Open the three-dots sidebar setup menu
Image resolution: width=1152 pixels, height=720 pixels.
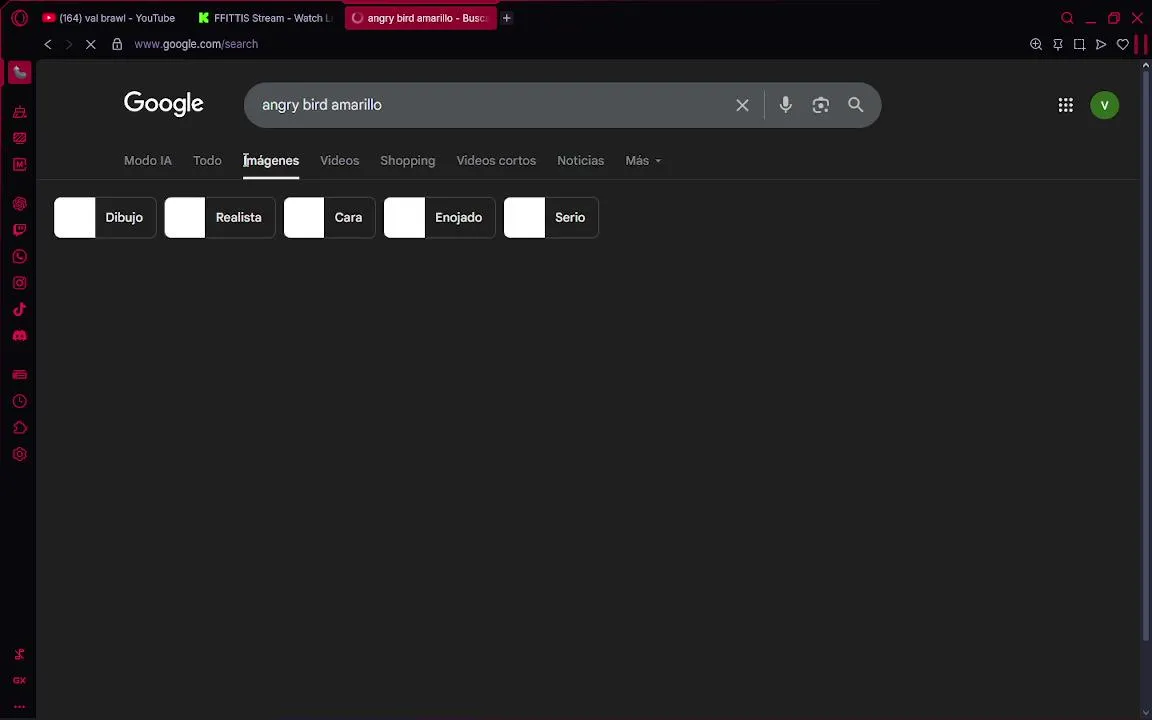tap(20, 707)
